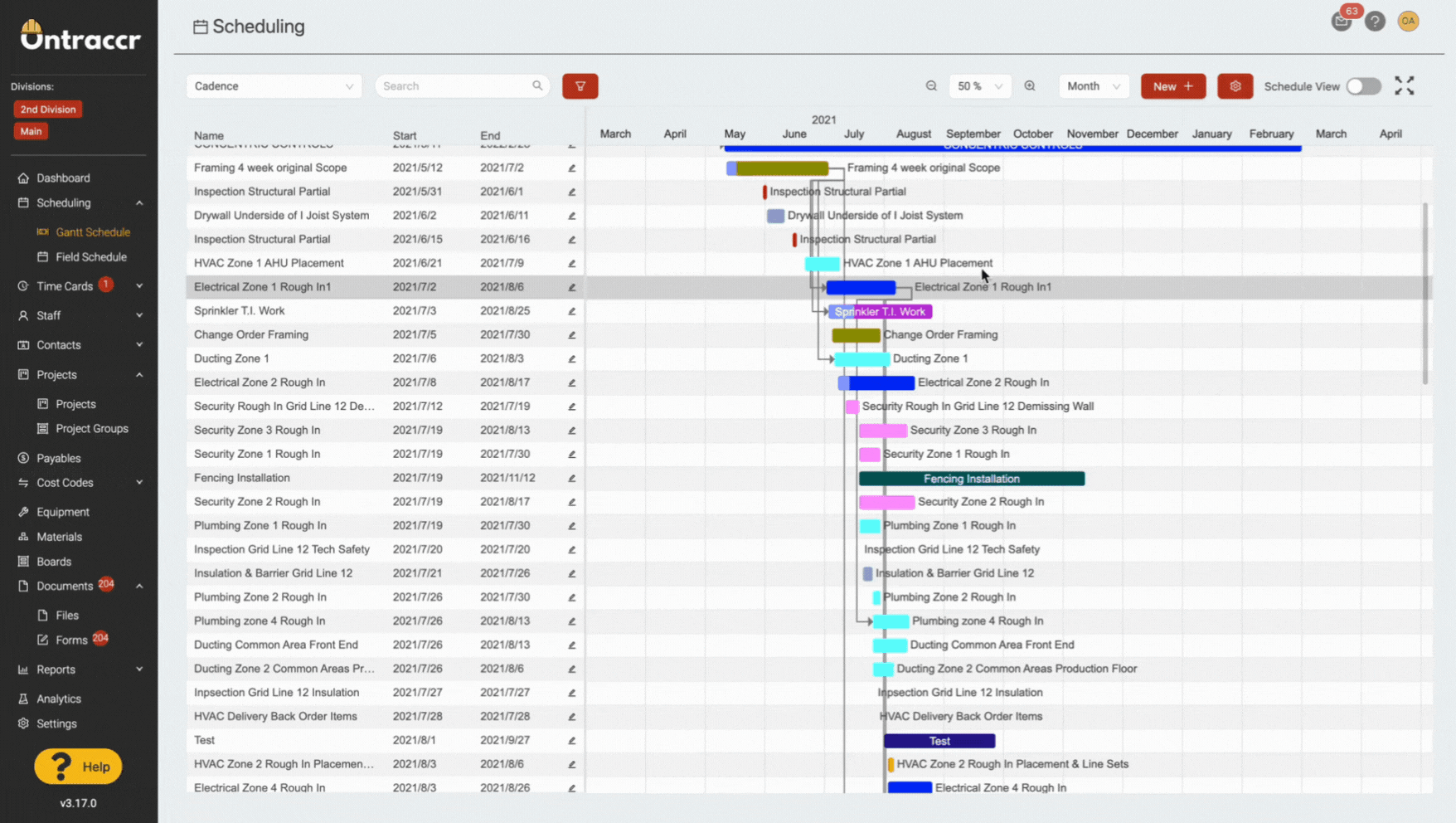The image size is (1456, 823).
Task: Toggle the Schedule View switch
Action: pyautogui.click(x=1363, y=86)
